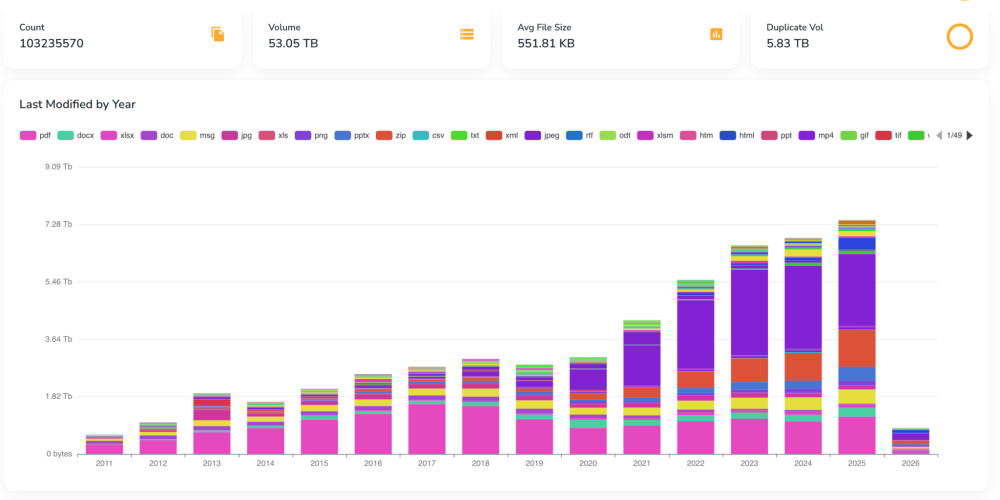The width and height of the screenshot is (1000, 500).
Task: Go to next legend page arrow
Action: click(x=969, y=135)
